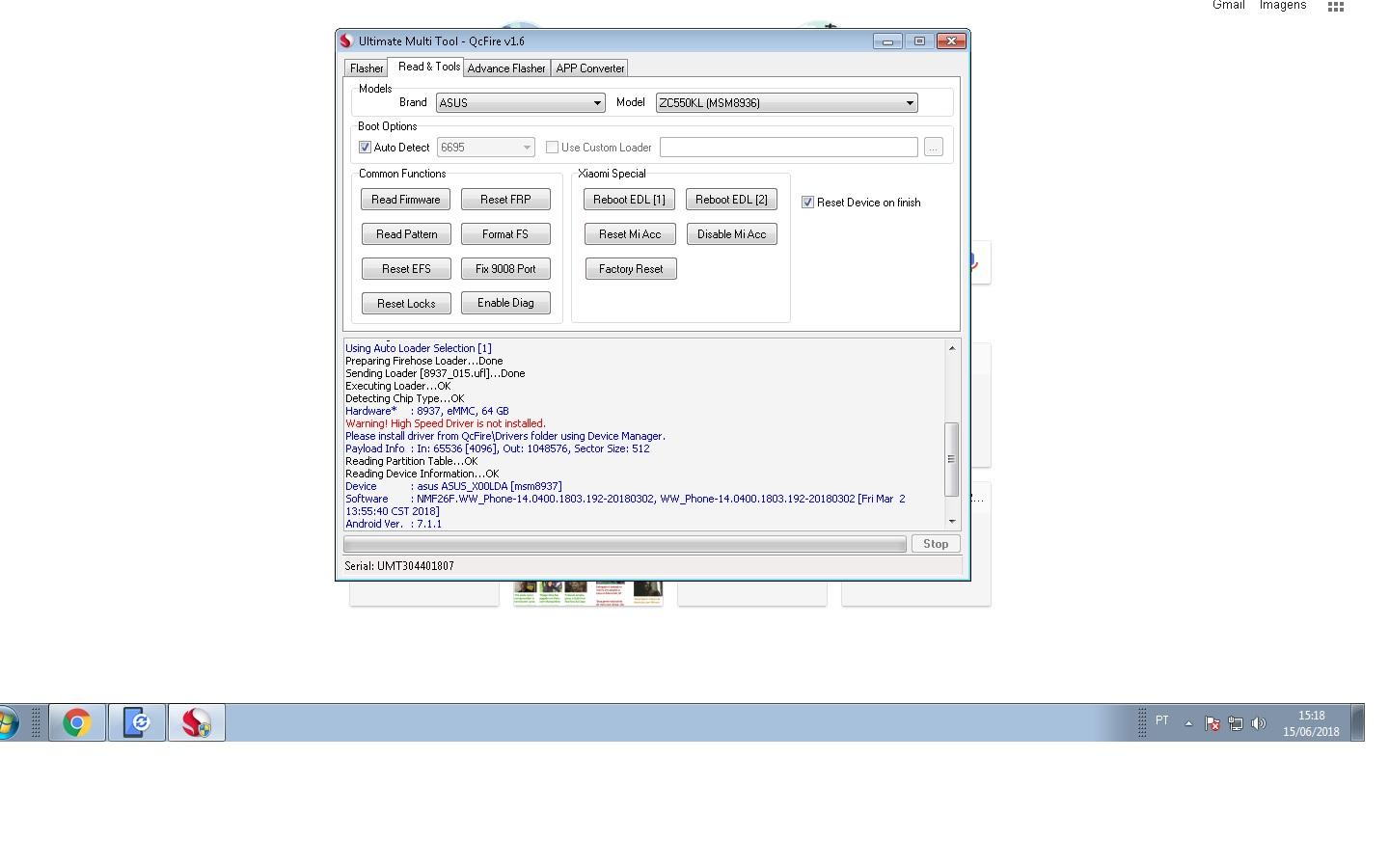Click the Read Pattern button

[406, 234]
